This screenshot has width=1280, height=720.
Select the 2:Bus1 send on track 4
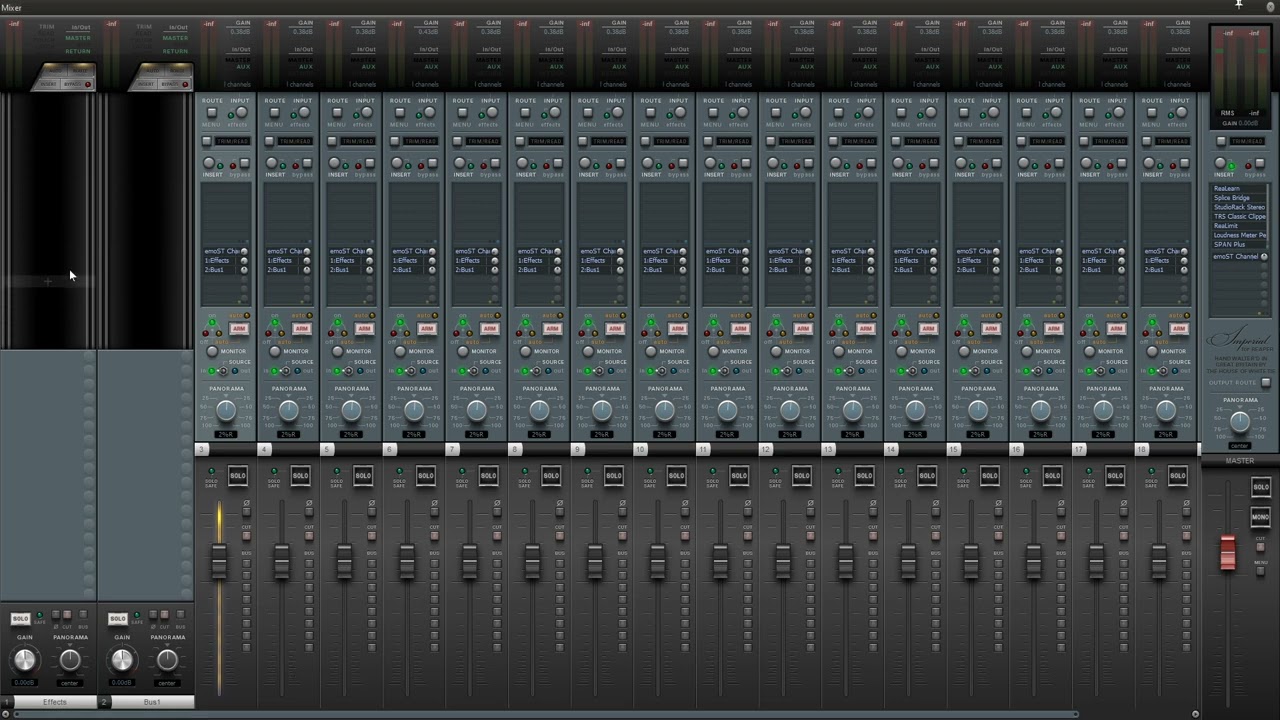click(x=284, y=270)
